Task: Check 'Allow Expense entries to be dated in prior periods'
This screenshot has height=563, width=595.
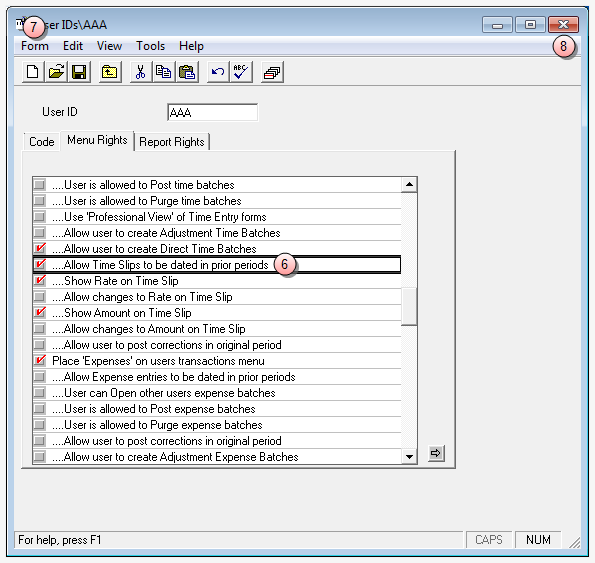Action: click(39, 377)
